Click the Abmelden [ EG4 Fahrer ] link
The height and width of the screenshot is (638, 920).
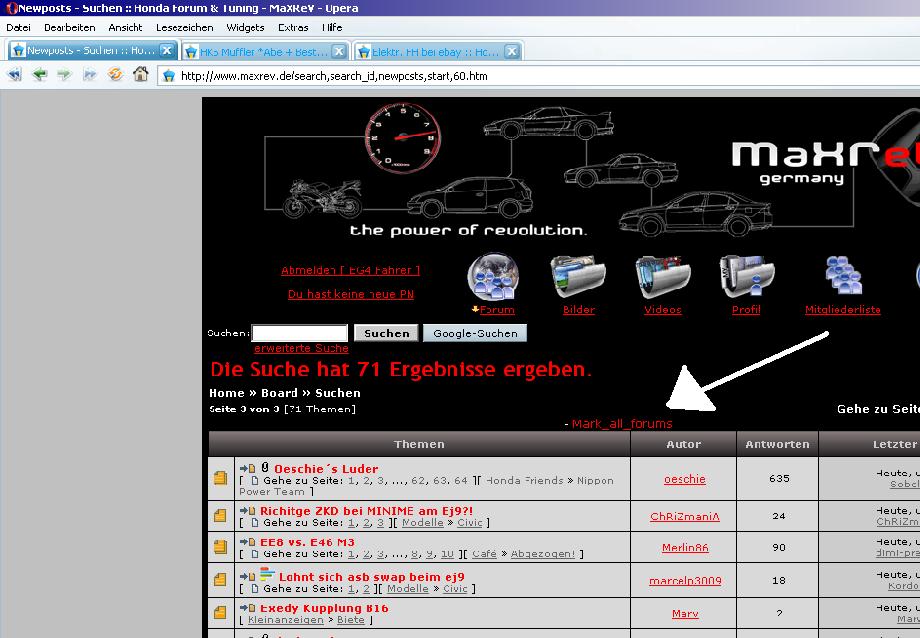pyautogui.click(x=350, y=270)
